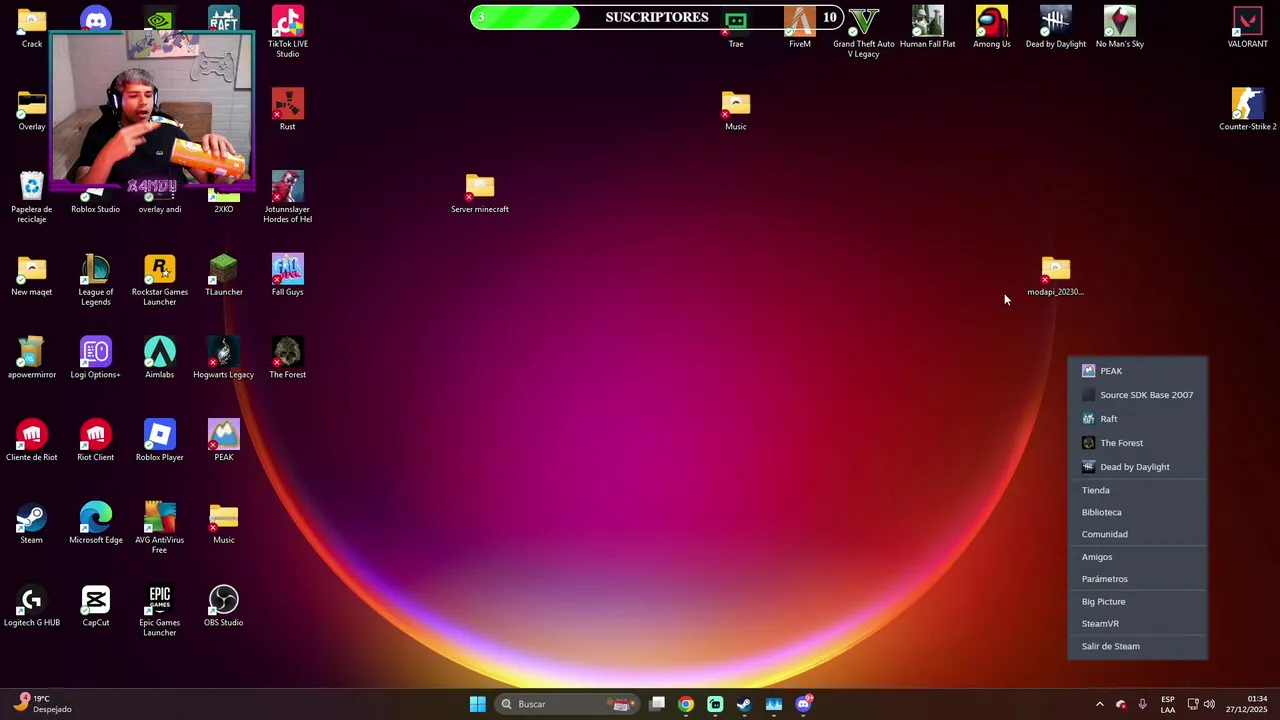The width and height of the screenshot is (1280, 720).
Task: Select the AVG AntiVirus Free icon
Action: click(x=160, y=528)
